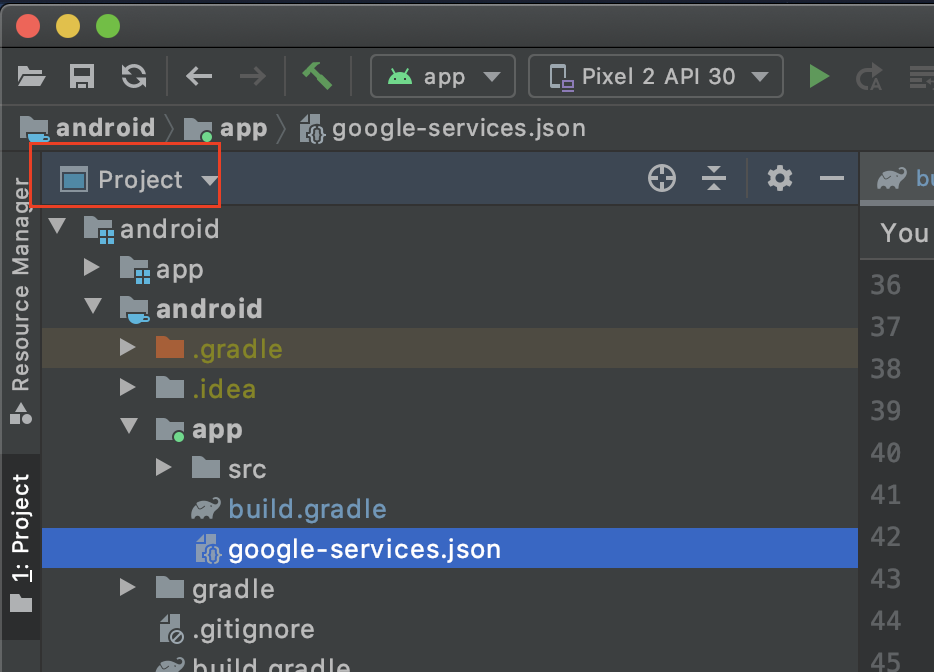
Task: Open Project panel settings gear
Action: pyautogui.click(x=780, y=178)
